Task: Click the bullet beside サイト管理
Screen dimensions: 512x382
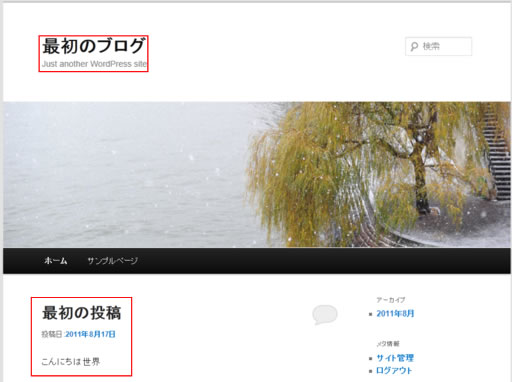Action: (x=371, y=359)
